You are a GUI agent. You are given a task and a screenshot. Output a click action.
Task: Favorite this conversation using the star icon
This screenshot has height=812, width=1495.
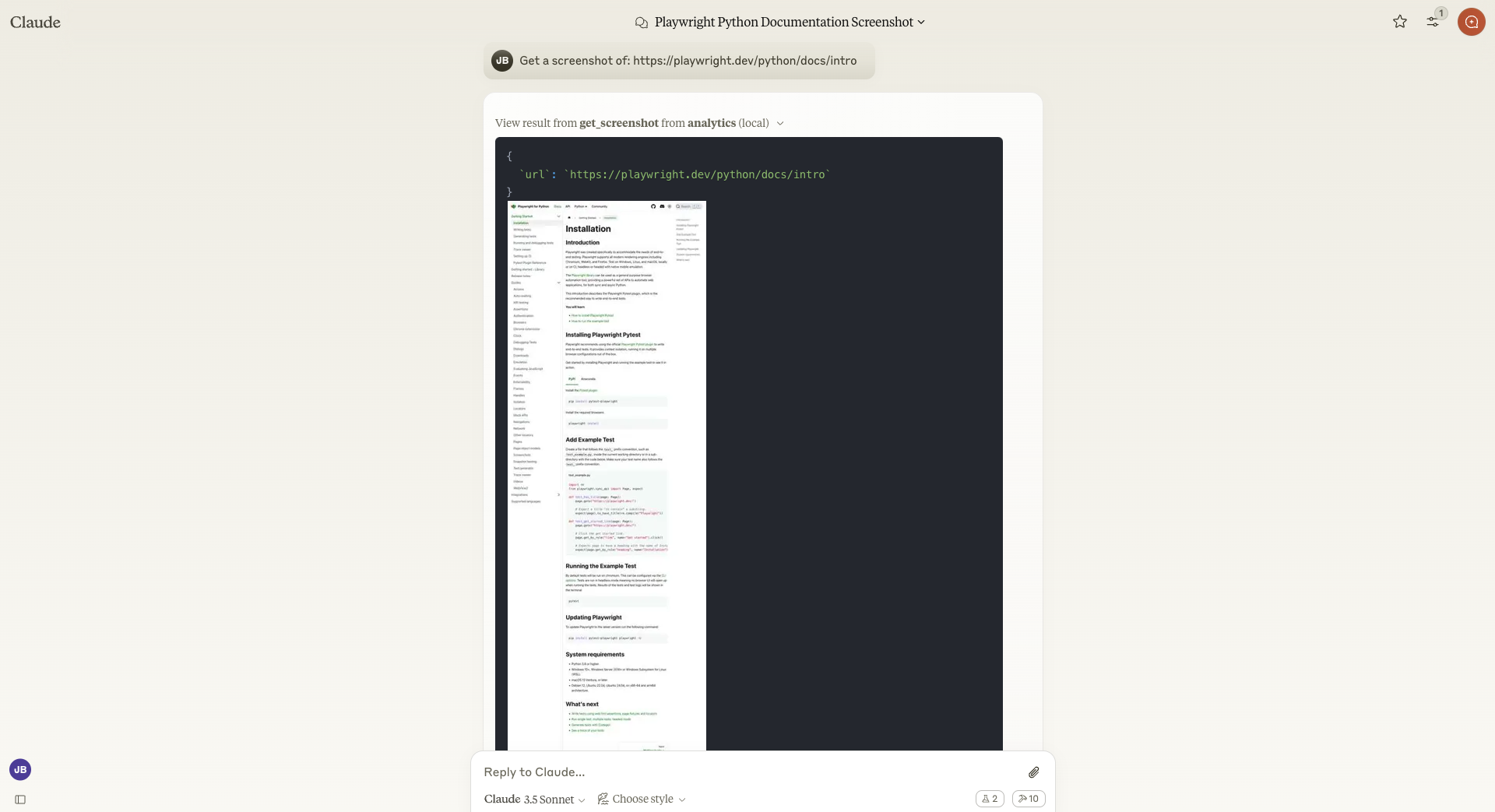(x=1399, y=21)
